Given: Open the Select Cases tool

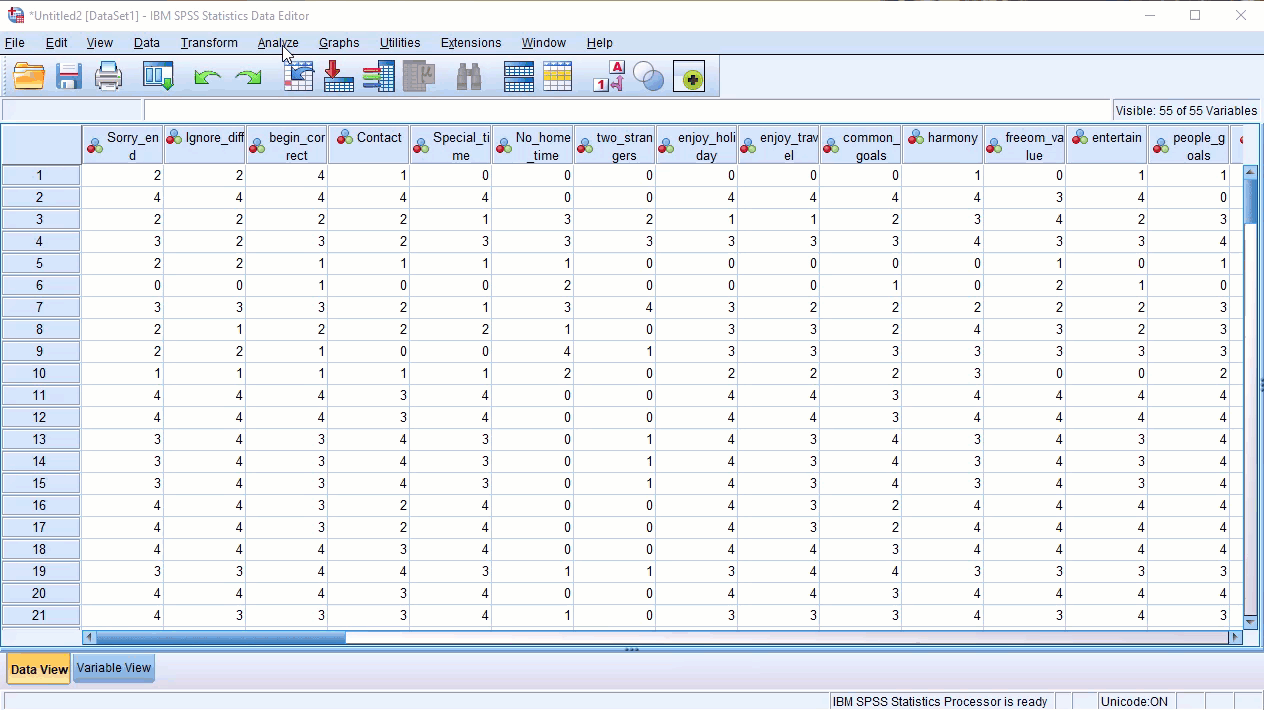Looking at the screenshot, I should pos(558,76).
